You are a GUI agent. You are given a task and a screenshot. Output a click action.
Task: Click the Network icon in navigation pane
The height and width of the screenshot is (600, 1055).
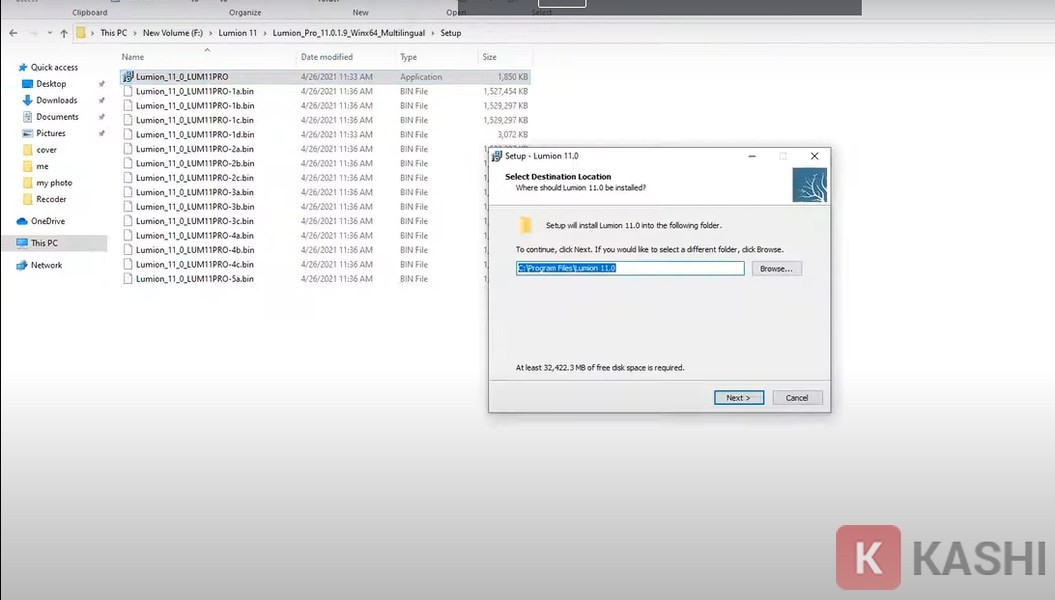coord(22,265)
